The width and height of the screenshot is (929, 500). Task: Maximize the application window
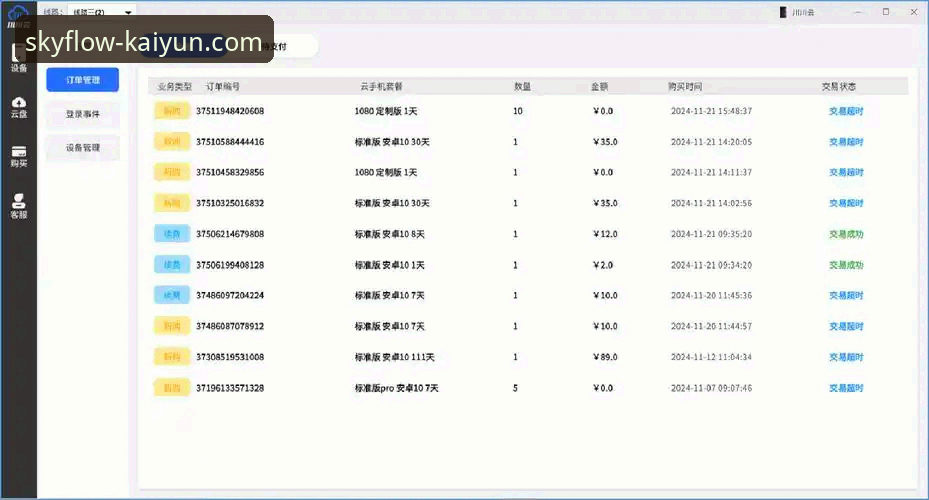[885, 12]
